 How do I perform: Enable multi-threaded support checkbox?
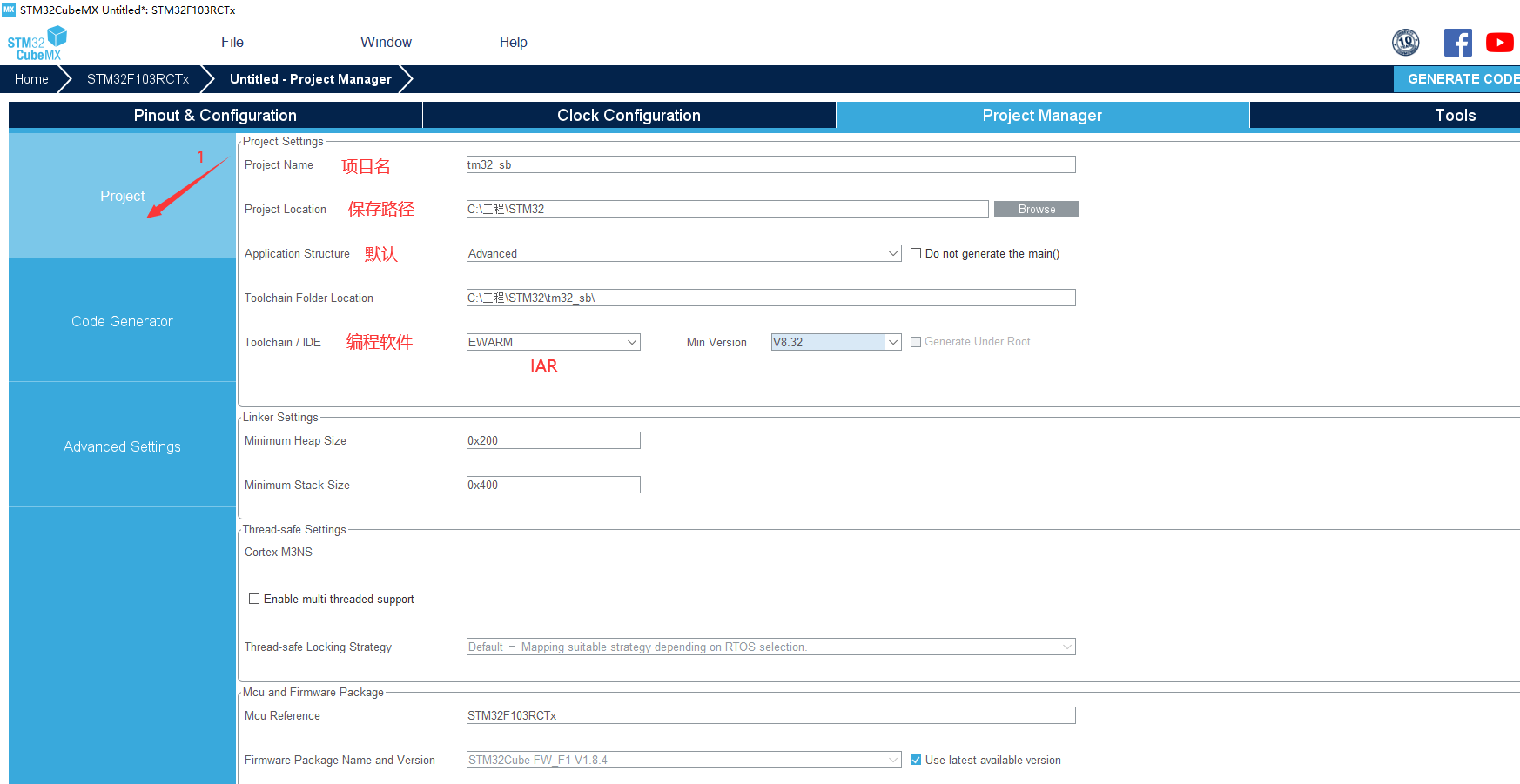pos(254,599)
